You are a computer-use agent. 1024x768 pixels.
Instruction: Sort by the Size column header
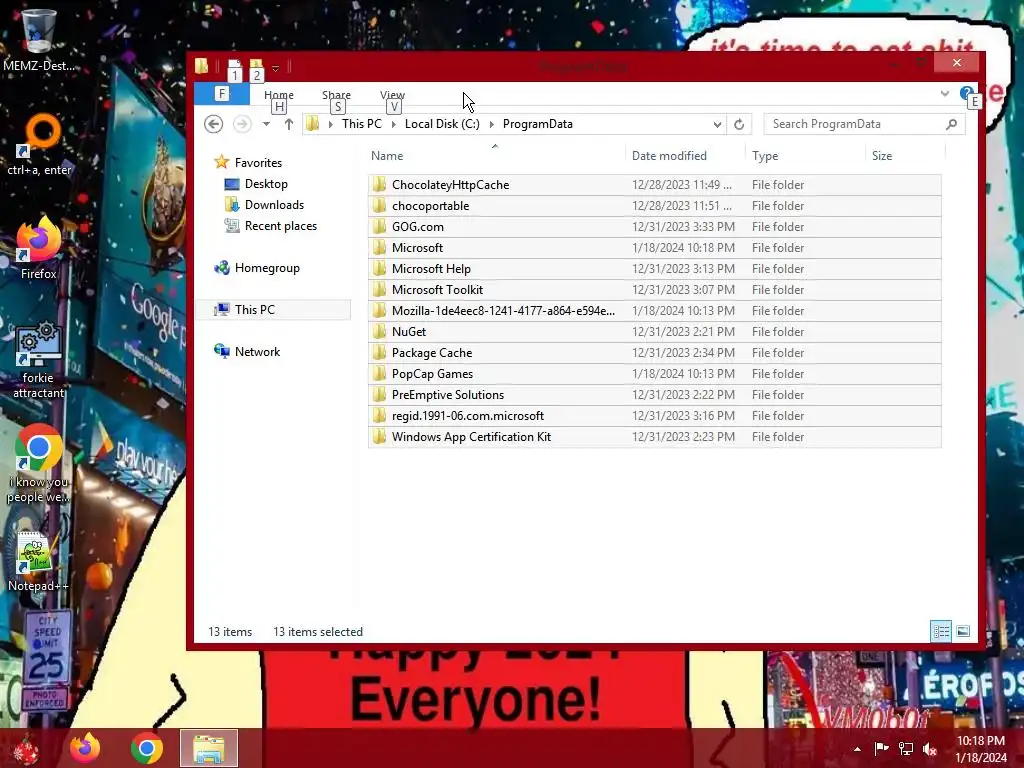pyautogui.click(x=882, y=156)
